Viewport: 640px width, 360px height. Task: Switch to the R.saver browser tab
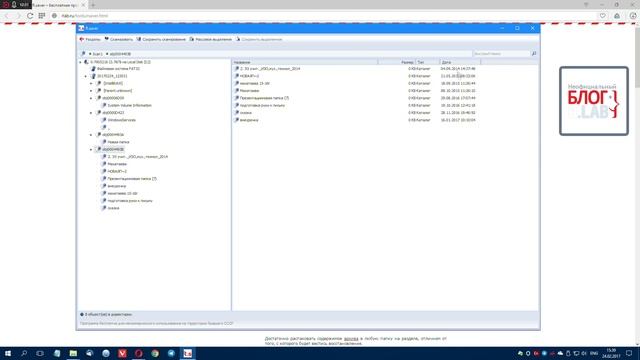57,5
